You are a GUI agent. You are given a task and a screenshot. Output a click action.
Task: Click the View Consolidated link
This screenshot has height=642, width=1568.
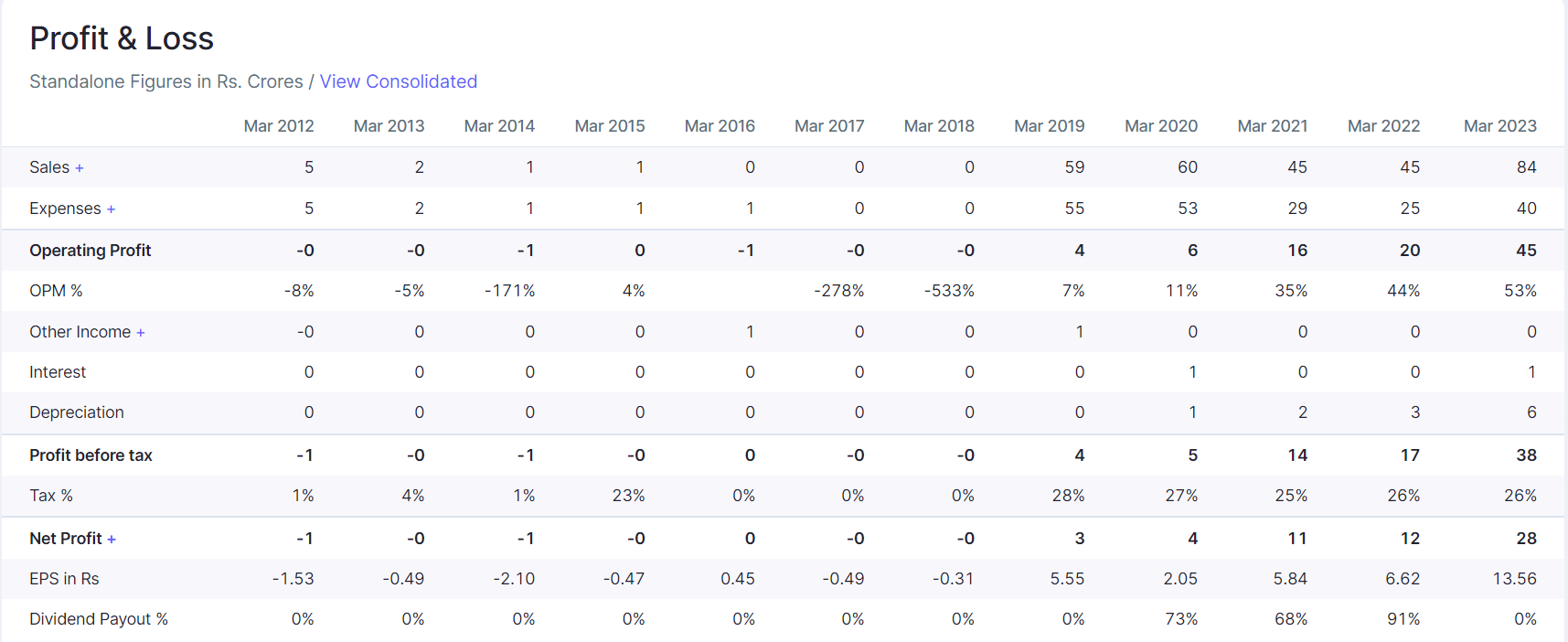point(398,81)
